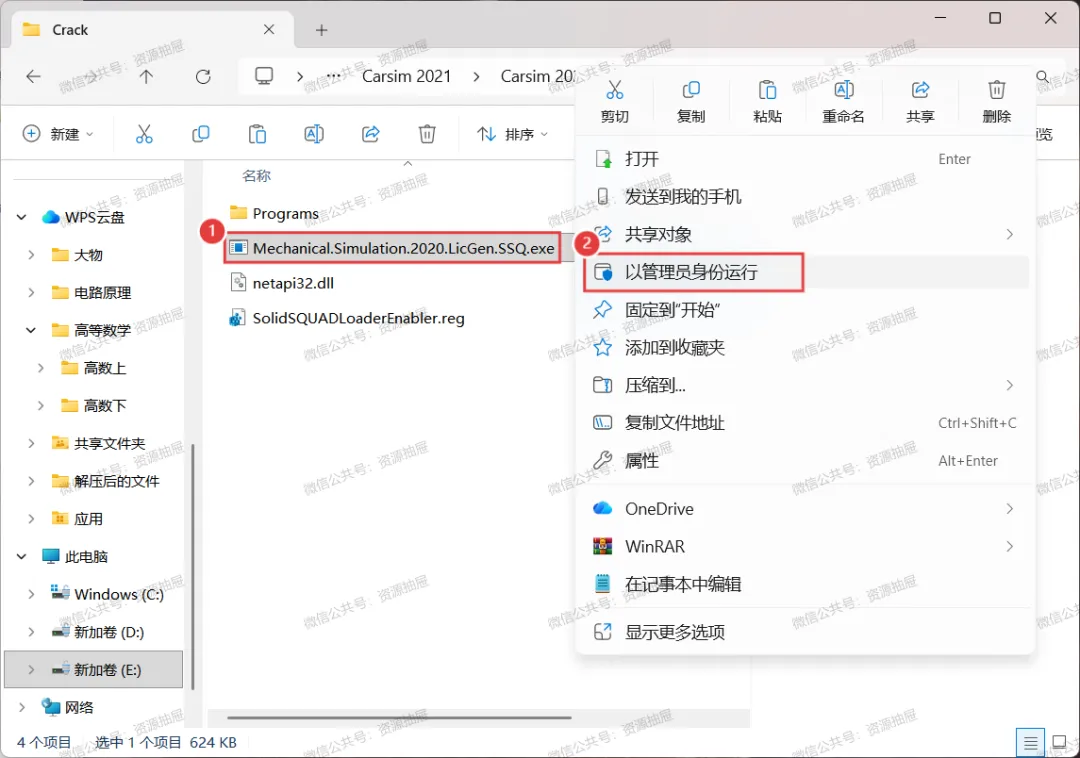This screenshot has width=1080, height=758.
Task: Collapse the 此电脑 tree node
Action: tap(21, 556)
